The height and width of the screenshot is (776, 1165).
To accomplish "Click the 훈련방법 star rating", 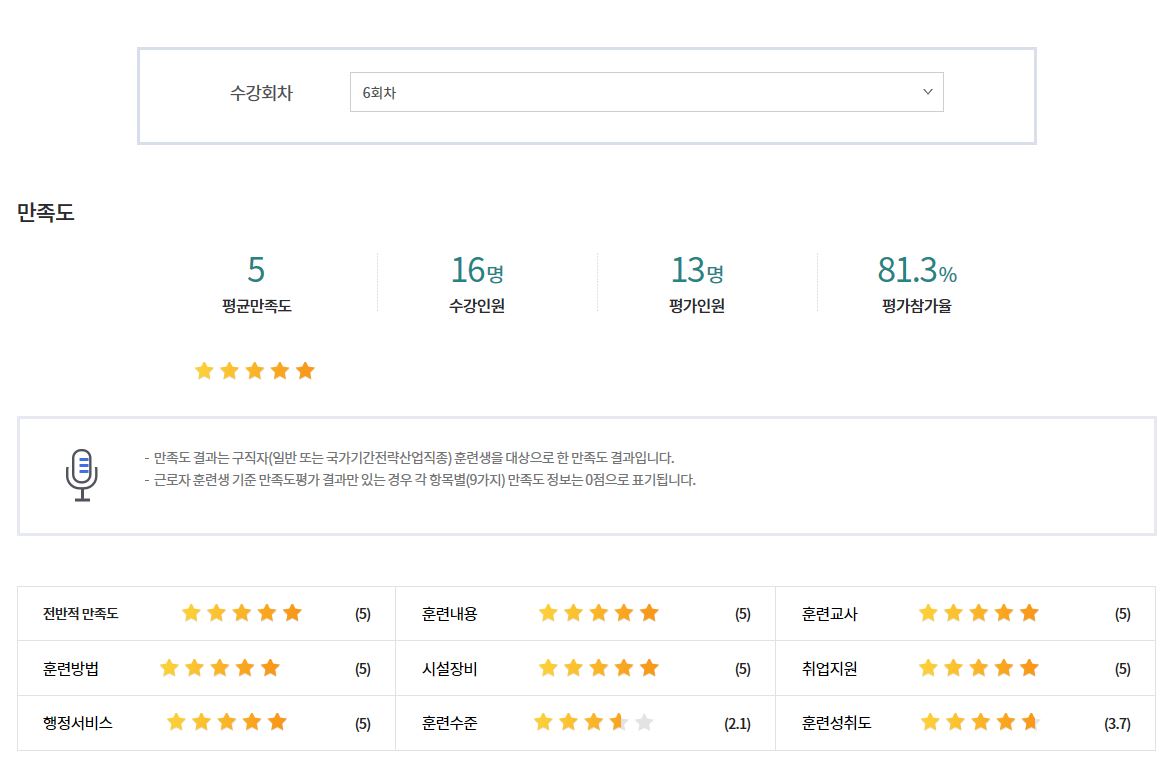I will point(220,668).
